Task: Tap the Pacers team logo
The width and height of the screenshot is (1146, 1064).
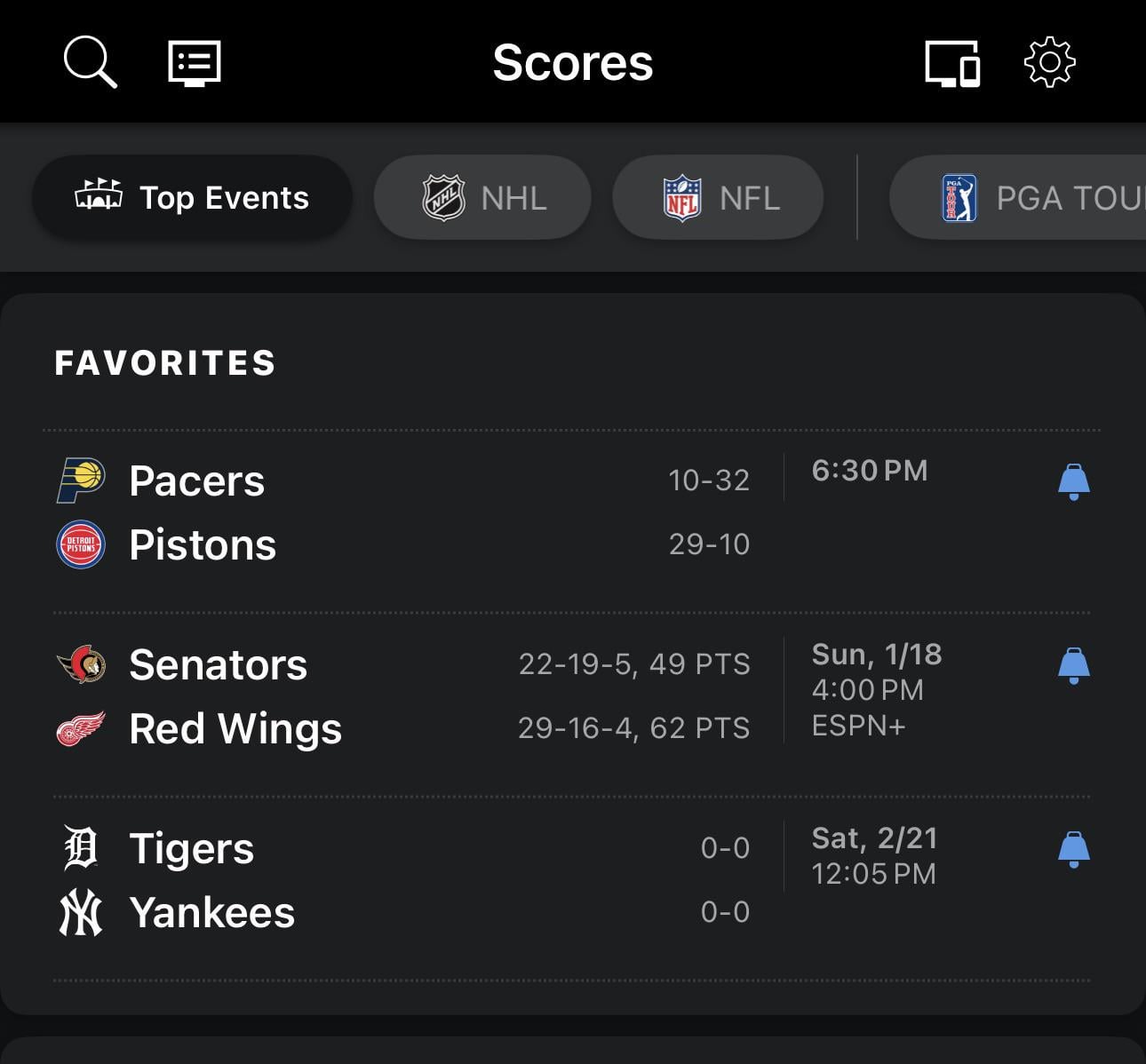Action: coord(81,480)
